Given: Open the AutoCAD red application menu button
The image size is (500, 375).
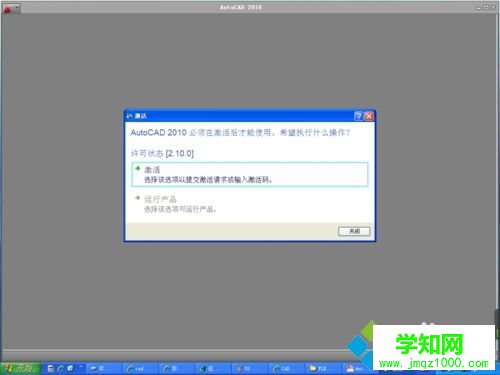Looking at the screenshot, I should click(x=11, y=8).
